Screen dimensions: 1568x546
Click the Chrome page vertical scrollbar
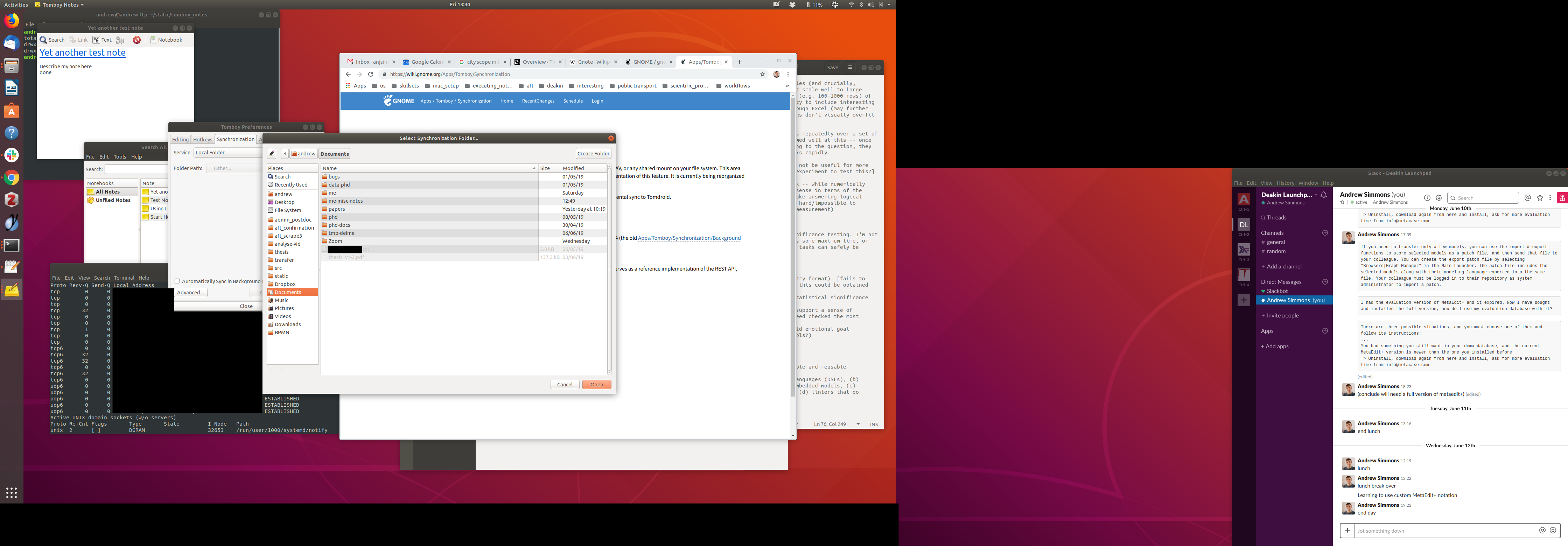tap(792, 244)
